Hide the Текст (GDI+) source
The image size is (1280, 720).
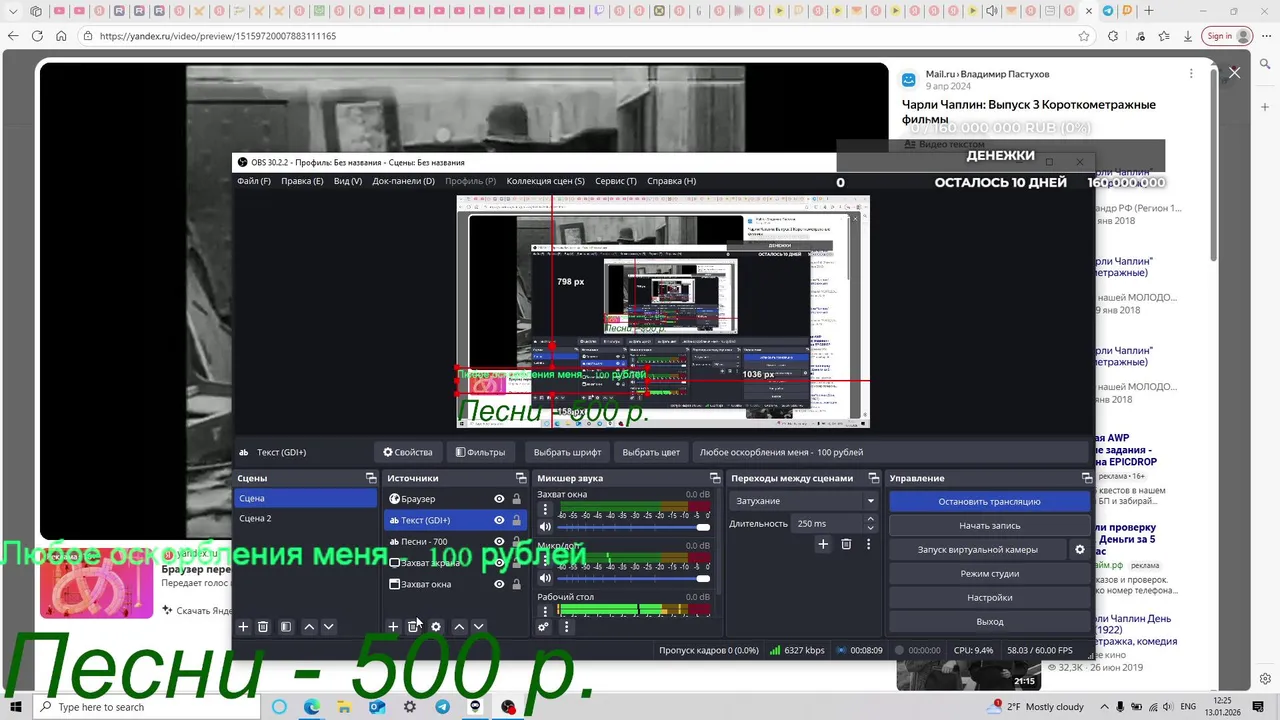click(x=499, y=520)
